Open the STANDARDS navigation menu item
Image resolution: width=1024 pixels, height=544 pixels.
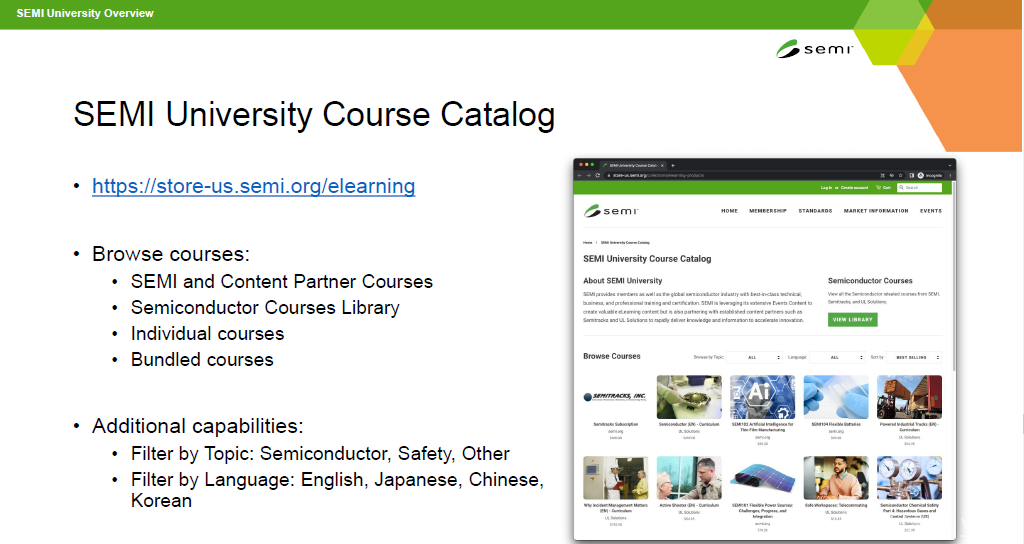pos(815,211)
